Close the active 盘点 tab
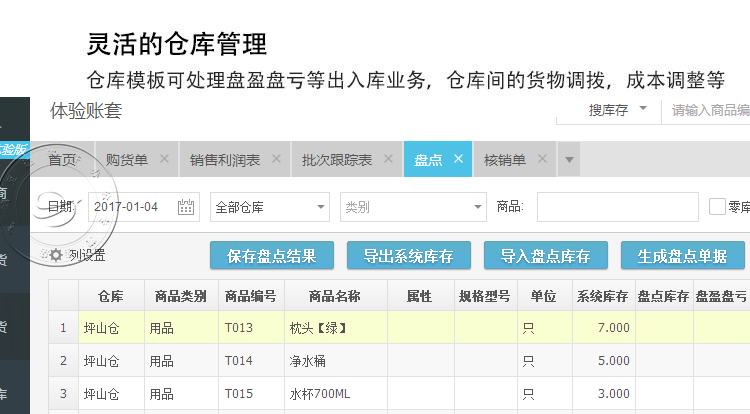The width and height of the screenshot is (750, 414). (459, 159)
